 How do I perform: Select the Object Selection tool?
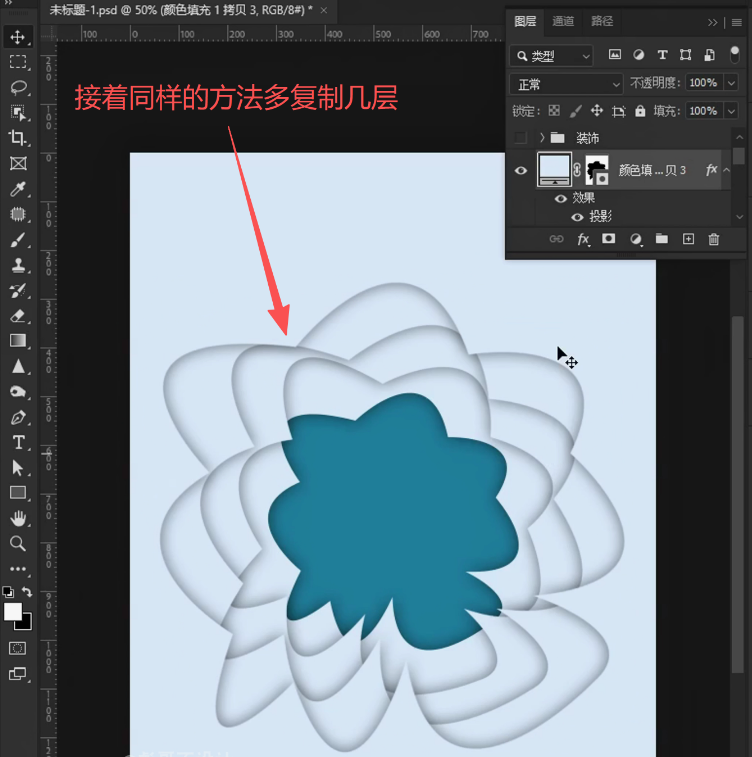[x=18, y=113]
